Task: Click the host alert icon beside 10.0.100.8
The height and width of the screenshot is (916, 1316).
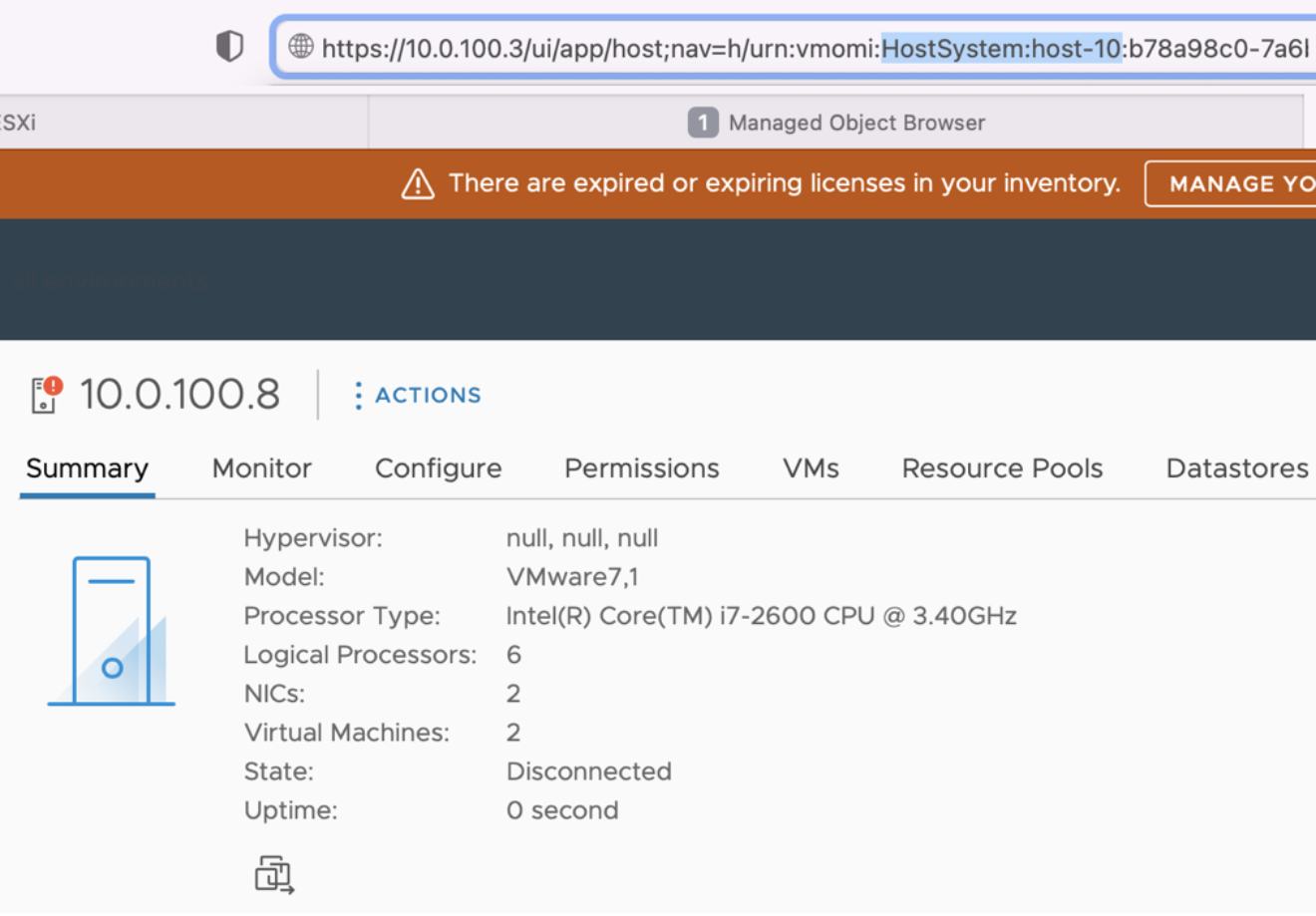Action: click(46, 395)
